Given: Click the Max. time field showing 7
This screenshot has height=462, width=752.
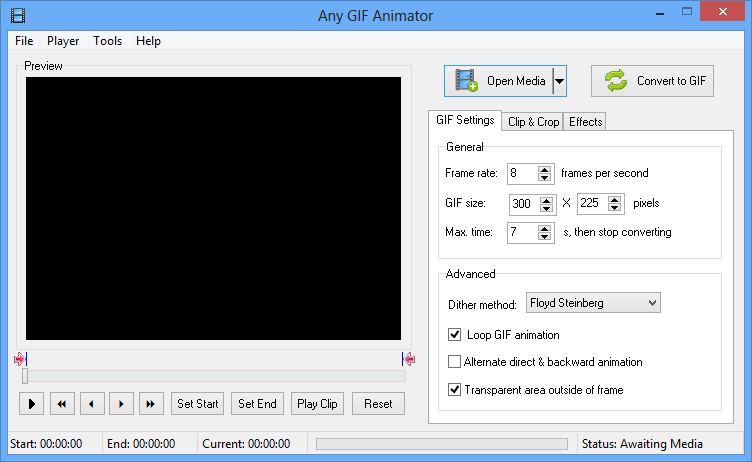Looking at the screenshot, I should coord(523,233).
